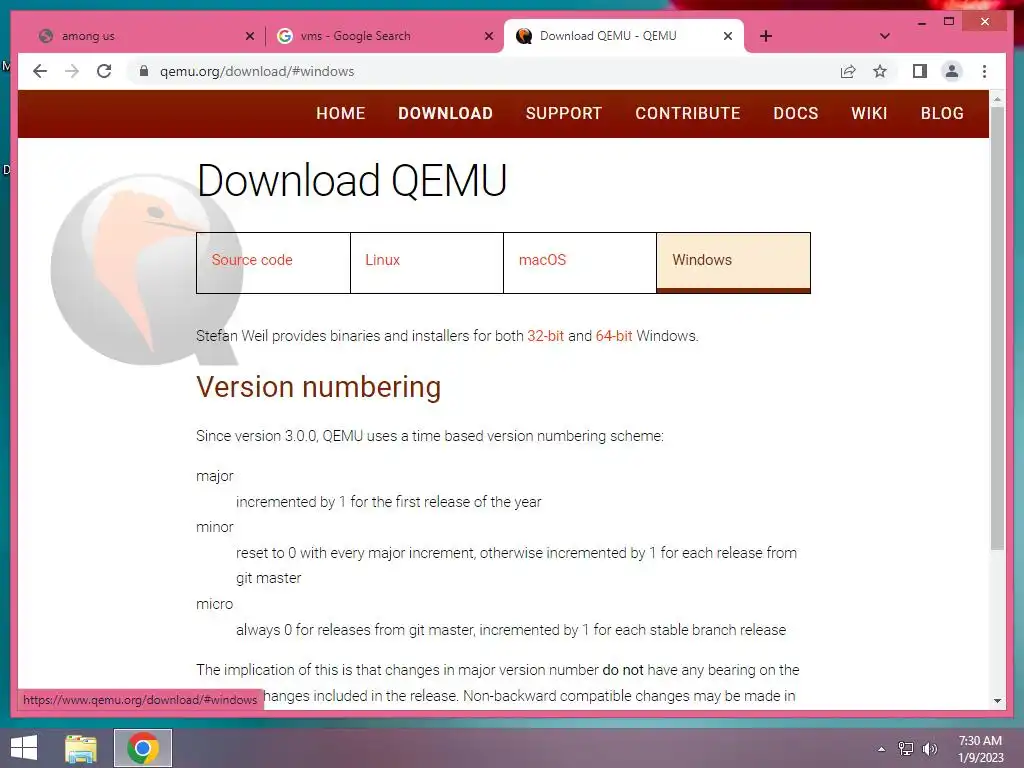Click the 'micro' definition term
Viewport: 1024px width, 768px height.
point(214,604)
